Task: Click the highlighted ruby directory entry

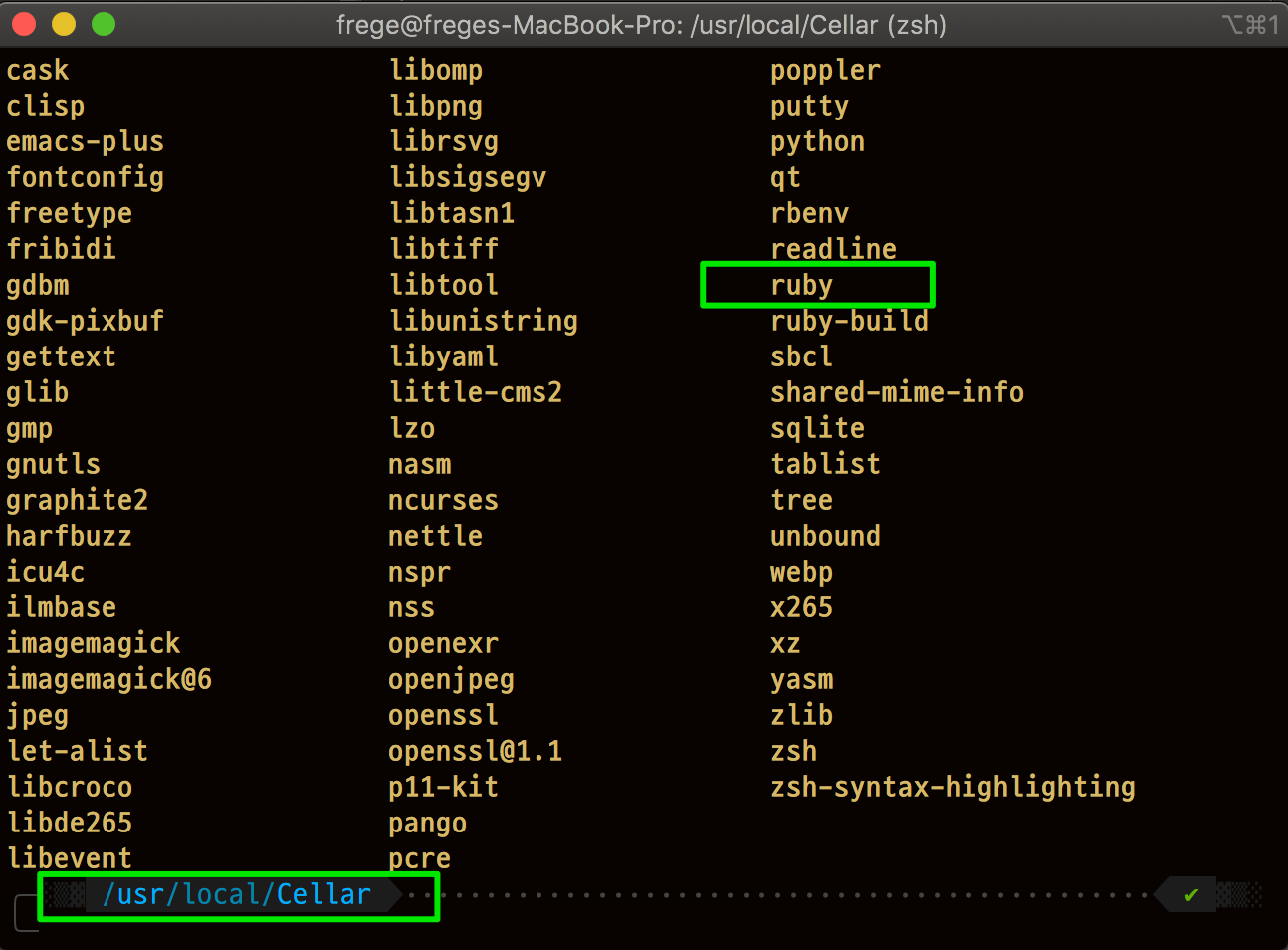Action: [801, 286]
